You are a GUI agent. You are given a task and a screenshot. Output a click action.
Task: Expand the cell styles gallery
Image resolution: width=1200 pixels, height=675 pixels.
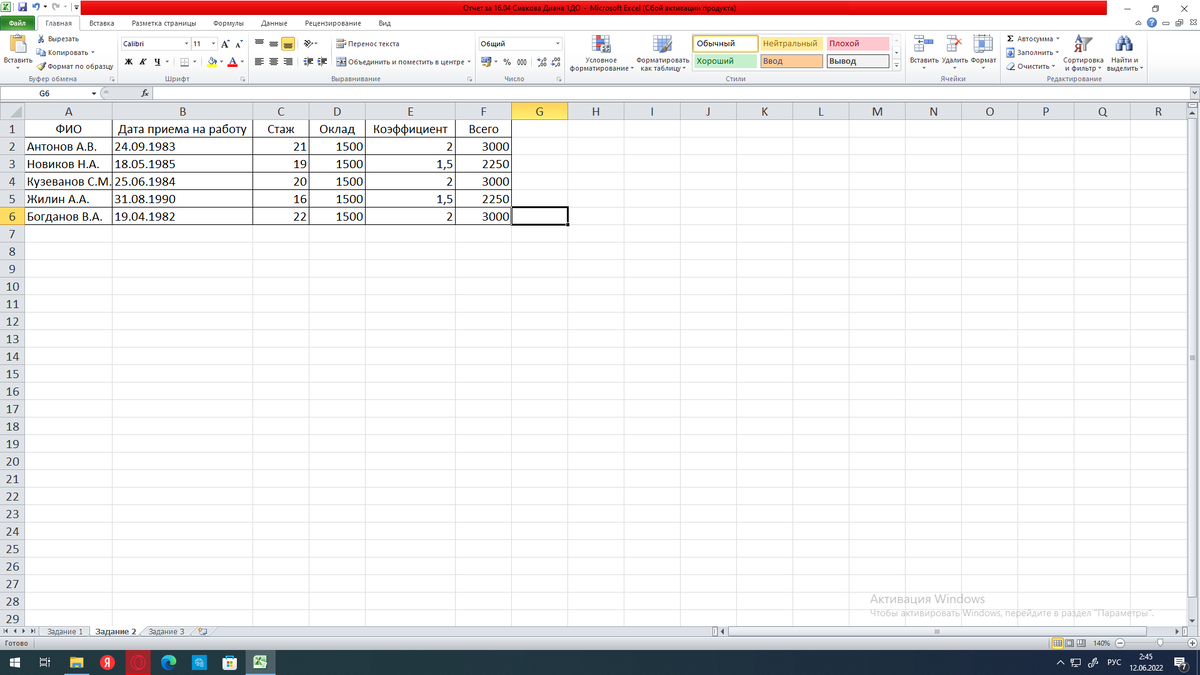coord(896,67)
